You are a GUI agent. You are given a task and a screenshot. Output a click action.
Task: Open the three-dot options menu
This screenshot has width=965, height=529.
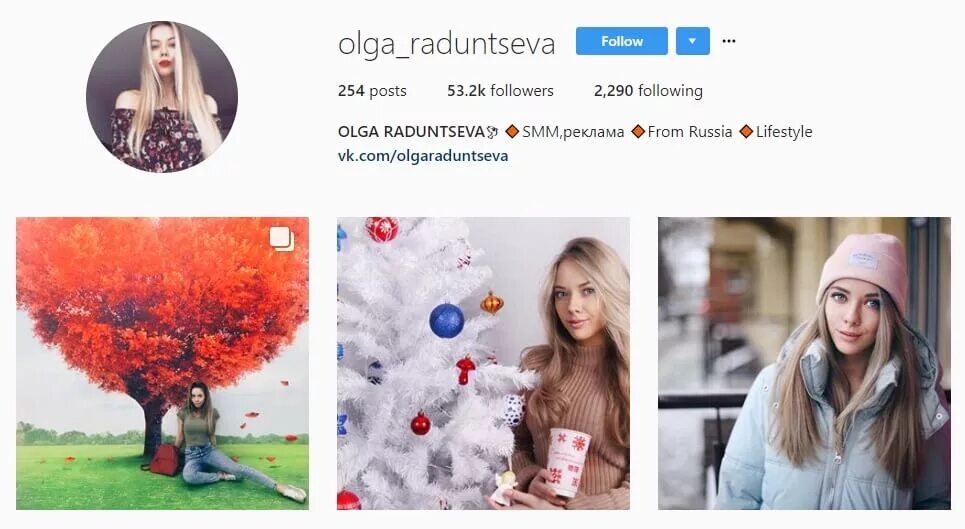point(729,41)
